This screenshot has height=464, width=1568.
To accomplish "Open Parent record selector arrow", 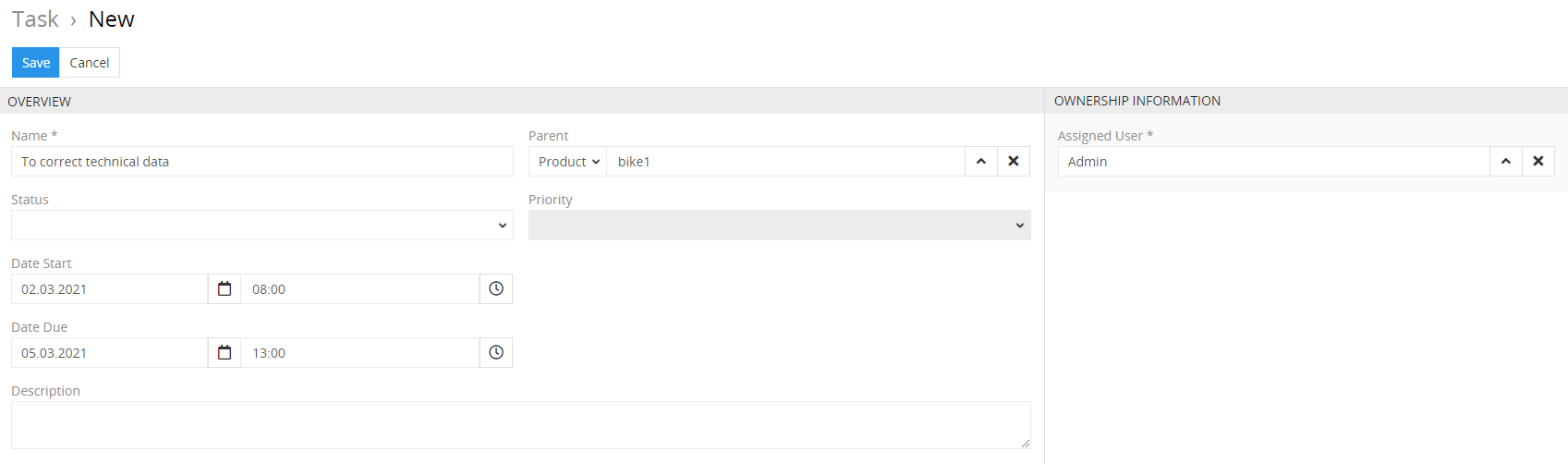I will (981, 162).
